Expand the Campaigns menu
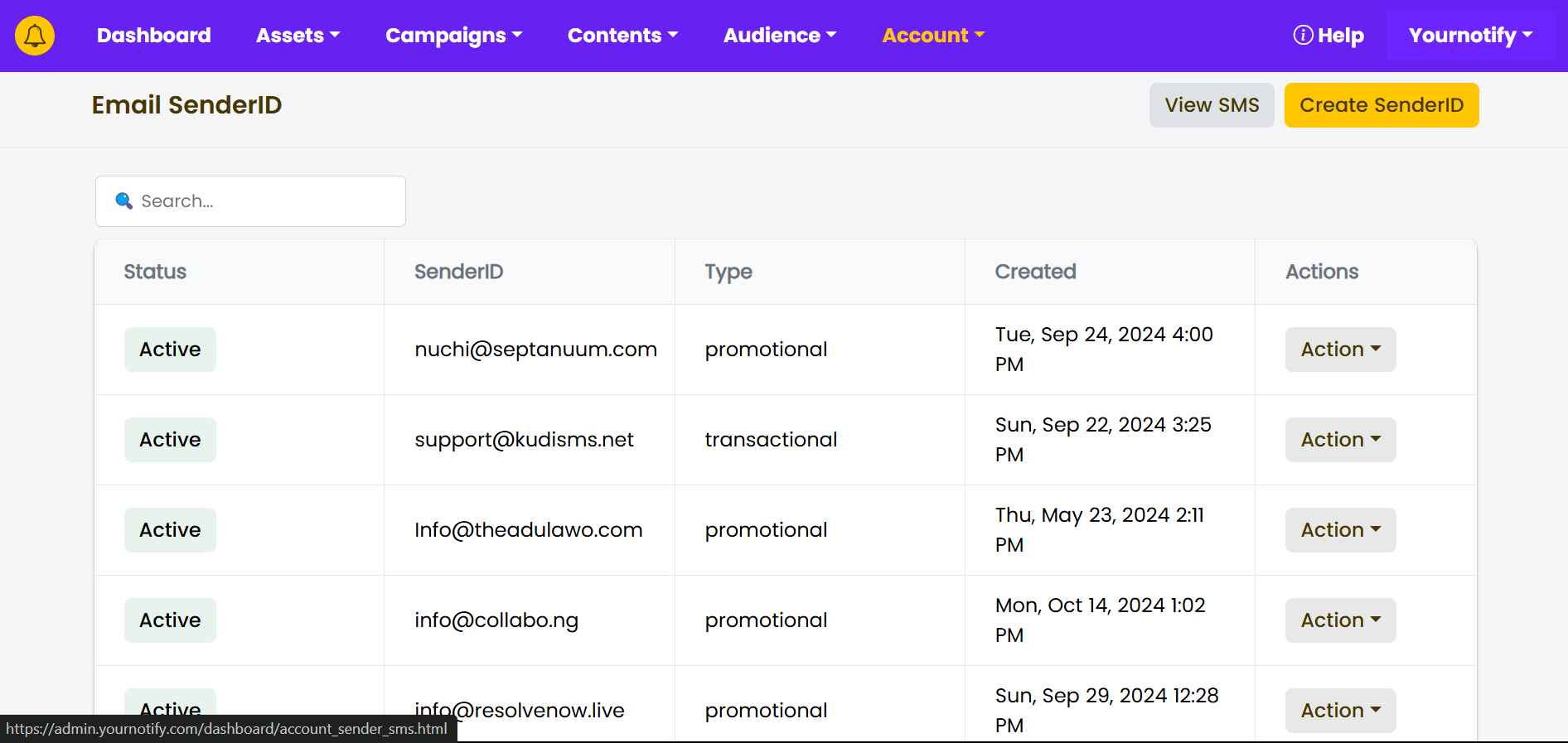The image size is (1568, 743). coord(454,36)
